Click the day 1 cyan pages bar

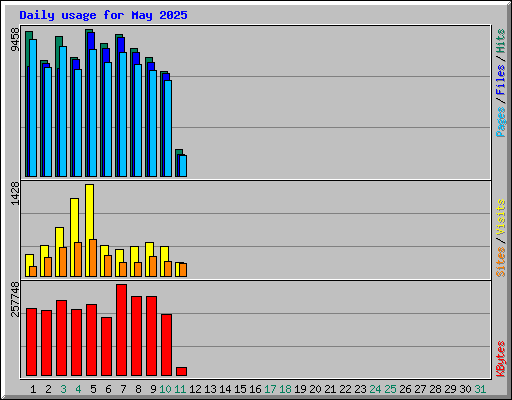click(x=33, y=108)
